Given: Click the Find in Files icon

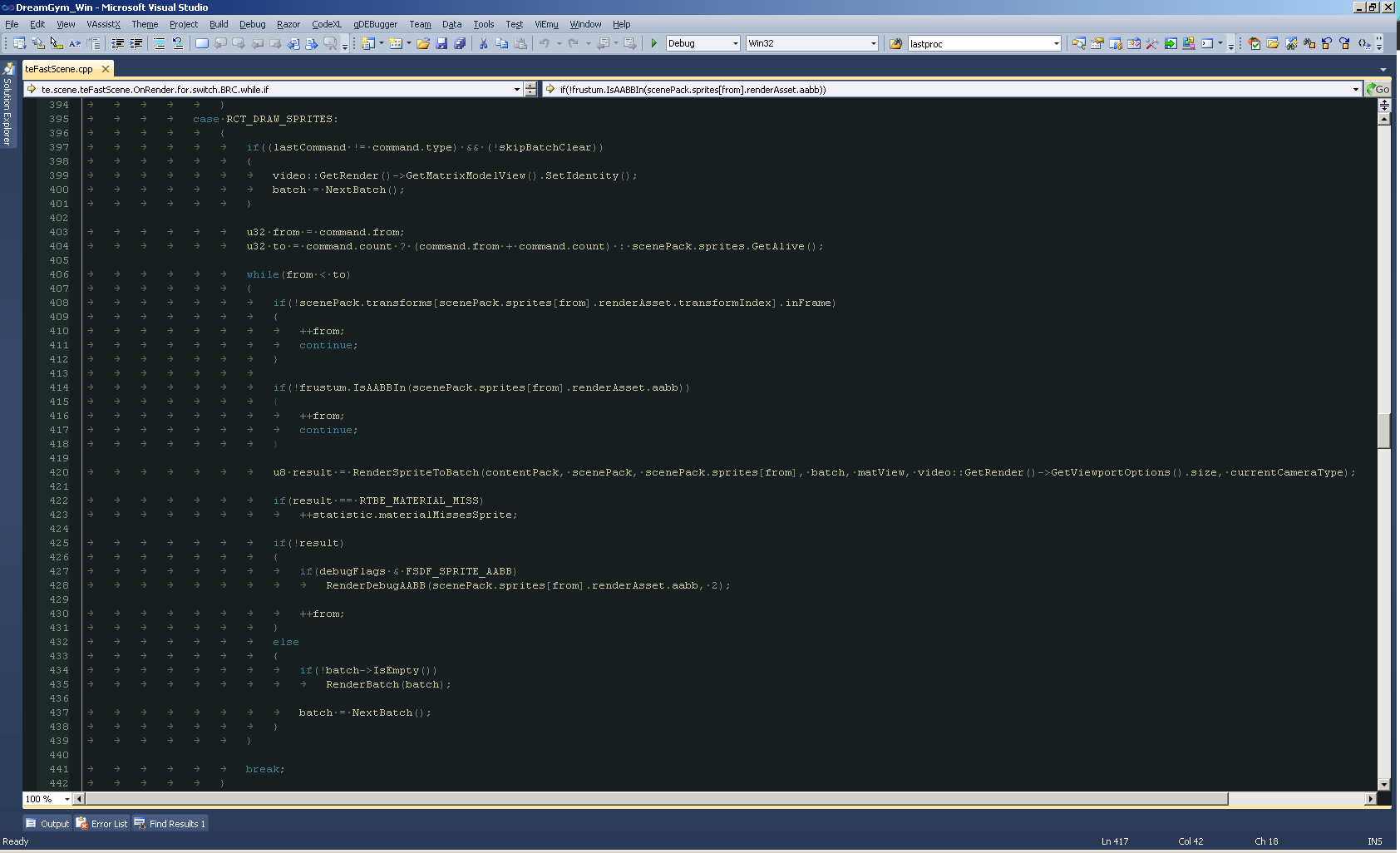Looking at the screenshot, I should tap(895, 43).
